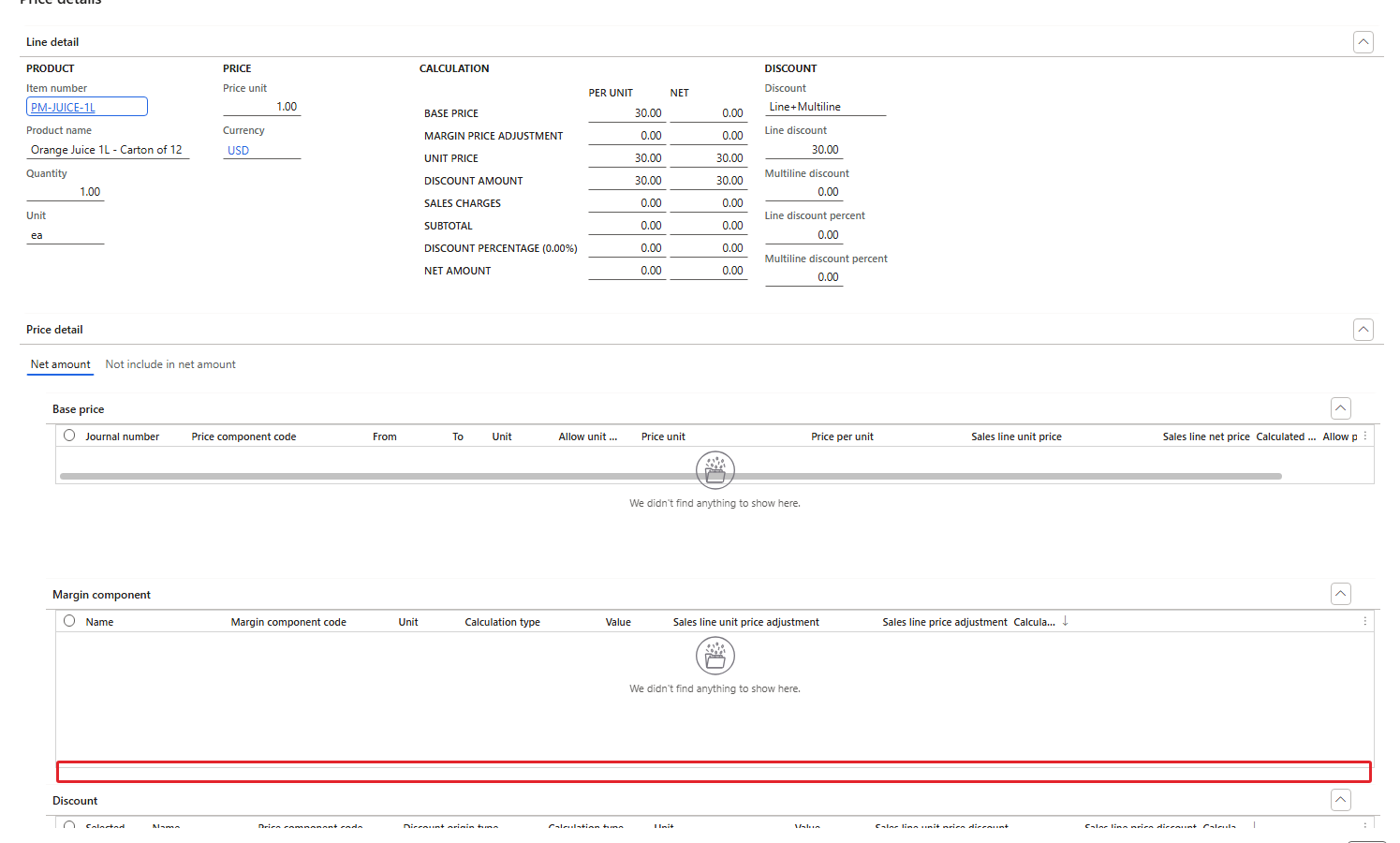Click the Sales line unit price adjustment header

tap(745, 622)
